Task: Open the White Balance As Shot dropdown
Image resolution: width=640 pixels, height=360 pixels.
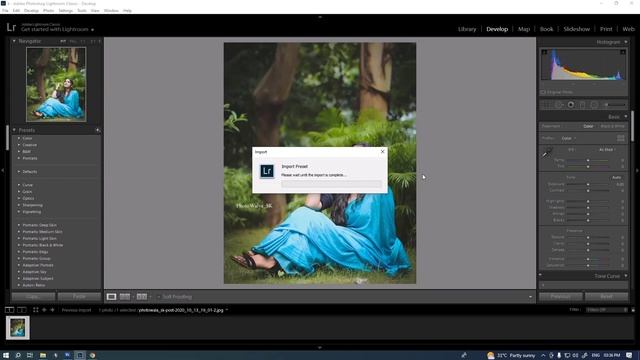Action: 607,150
